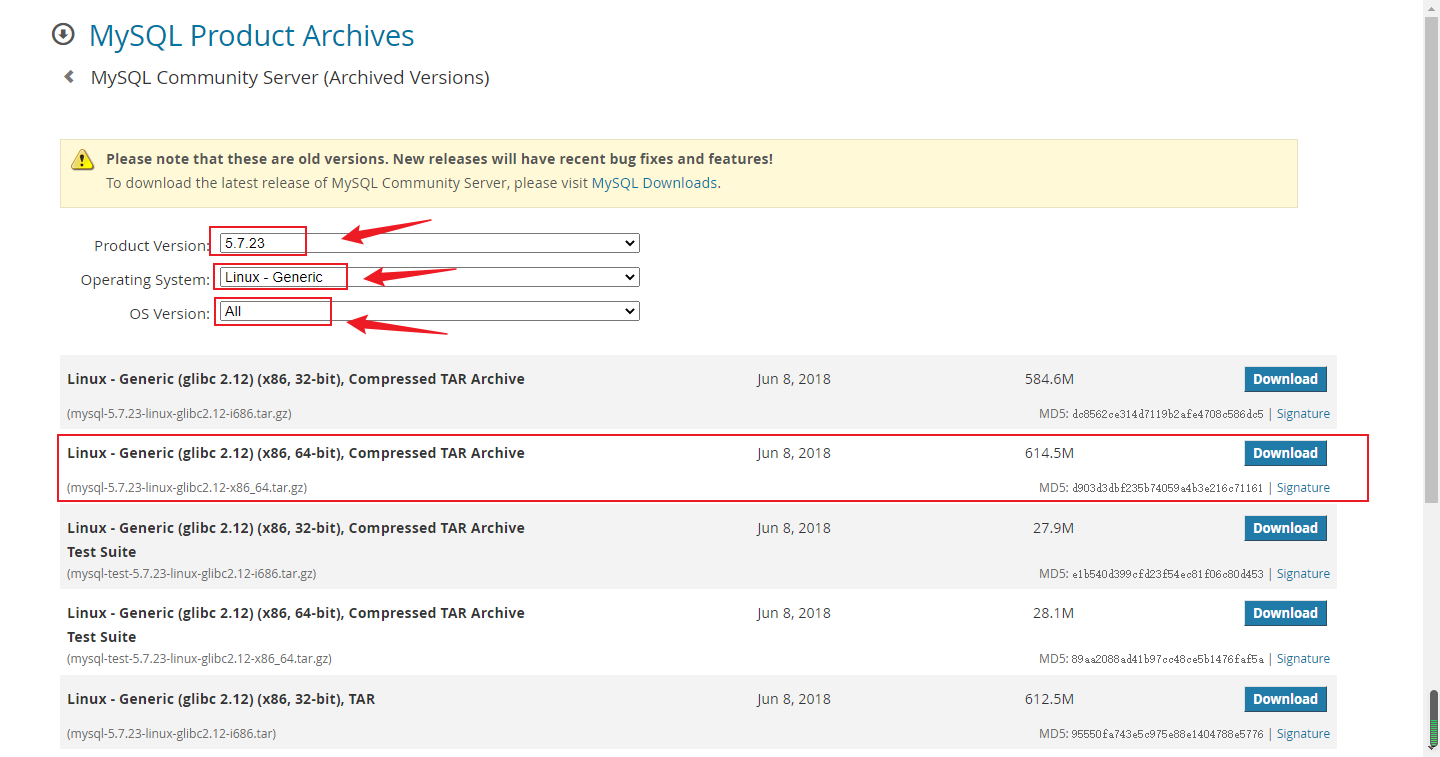Click the yellow warning triangle icon
The image size is (1440, 757).
point(82,160)
